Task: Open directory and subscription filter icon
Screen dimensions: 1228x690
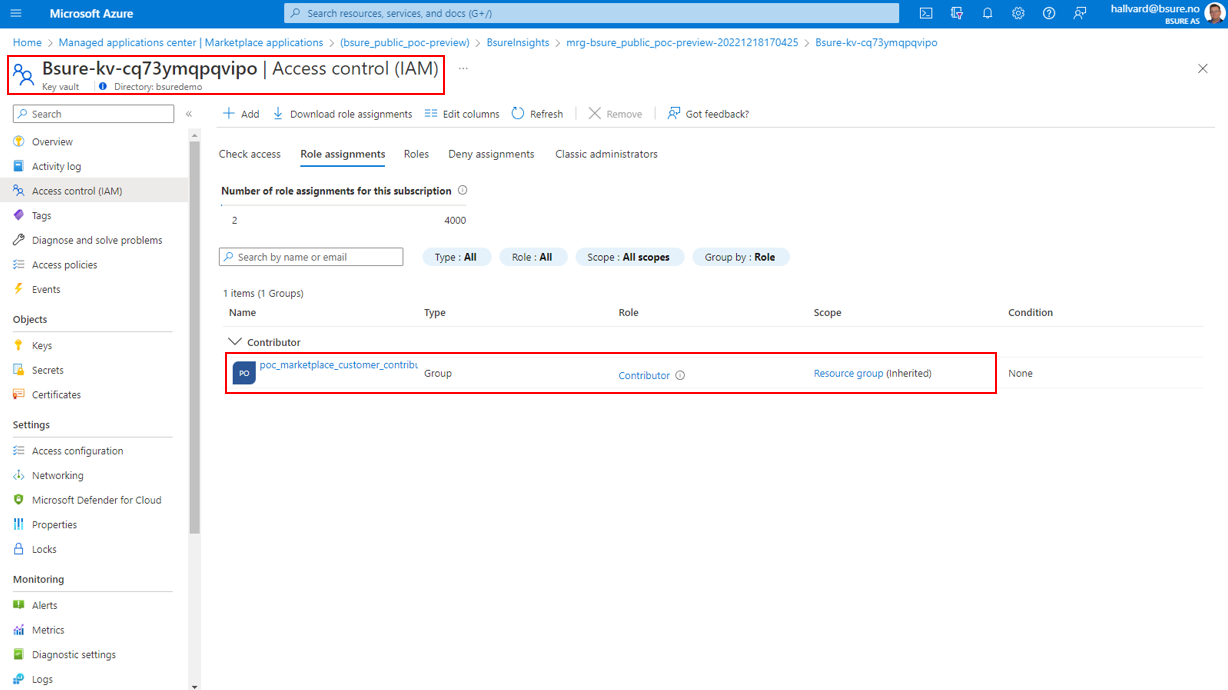Action: pos(957,14)
